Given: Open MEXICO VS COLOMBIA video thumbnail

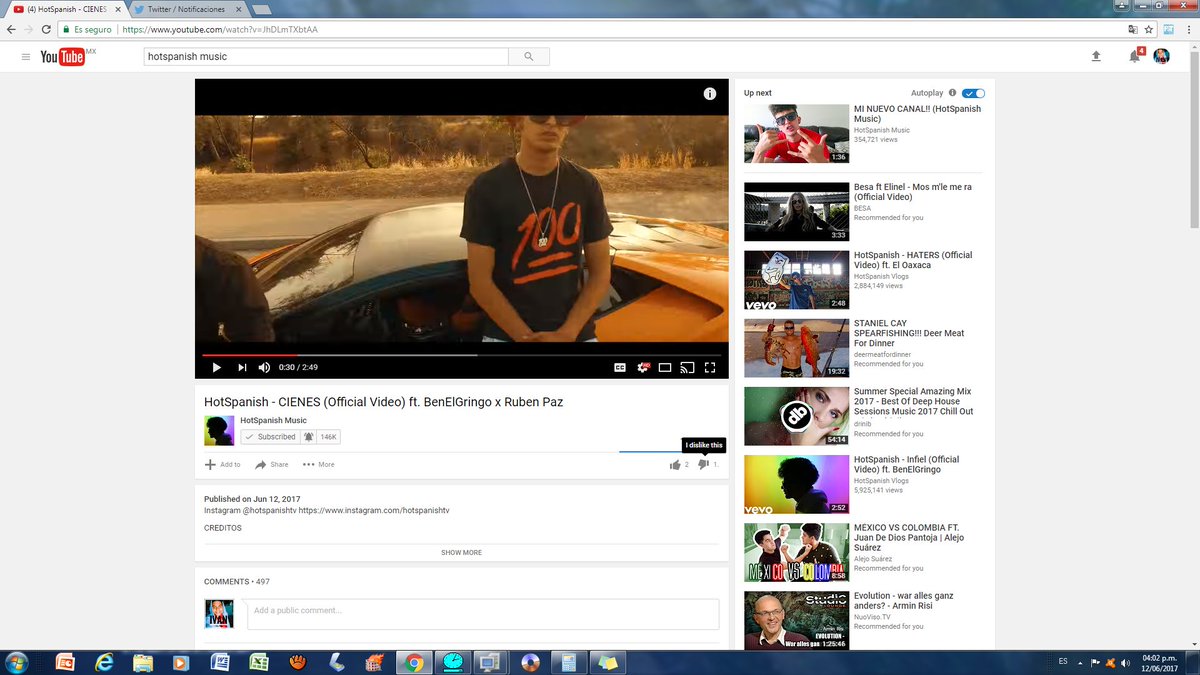Looking at the screenshot, I should (x=796, y=552).
